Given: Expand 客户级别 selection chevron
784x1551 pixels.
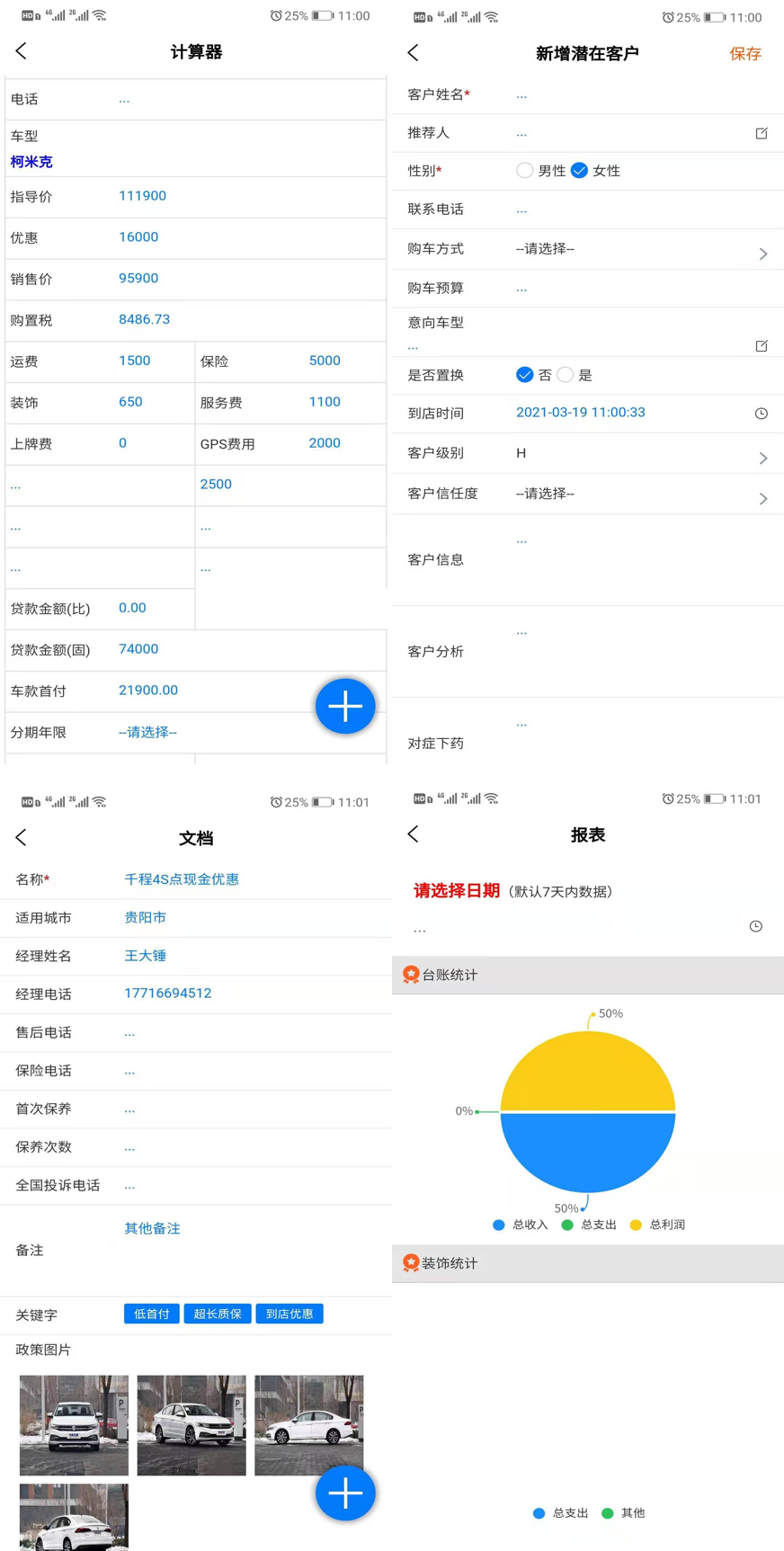Looking at the screenshot, I should tap(762, 458).
